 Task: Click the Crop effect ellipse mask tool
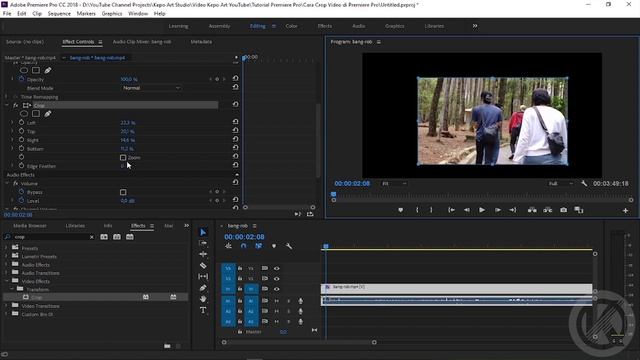24,114
